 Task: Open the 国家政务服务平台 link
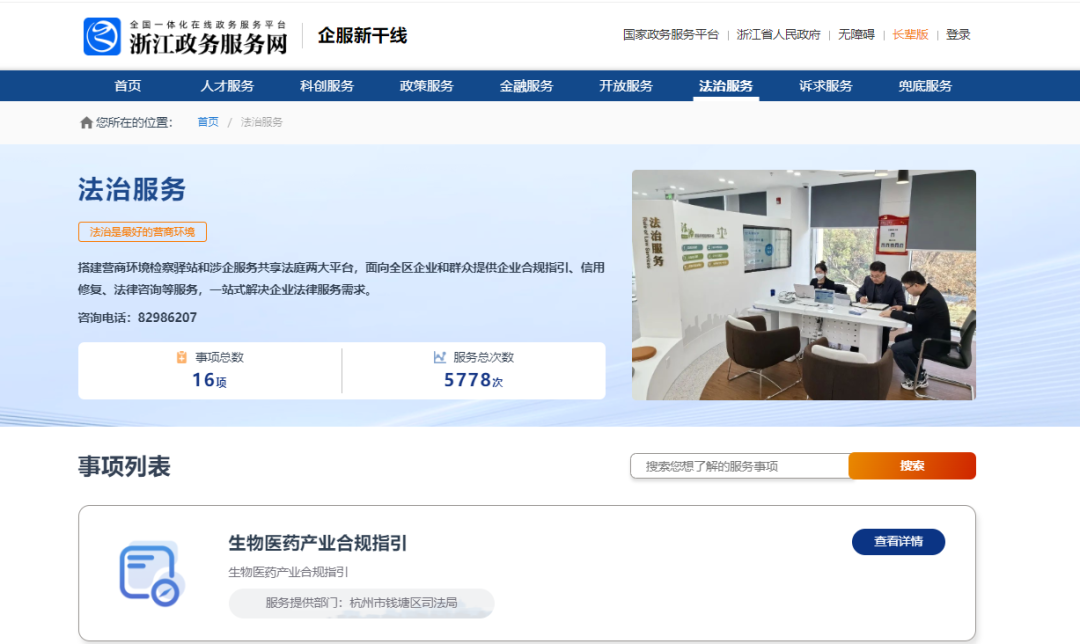point(671,34)
